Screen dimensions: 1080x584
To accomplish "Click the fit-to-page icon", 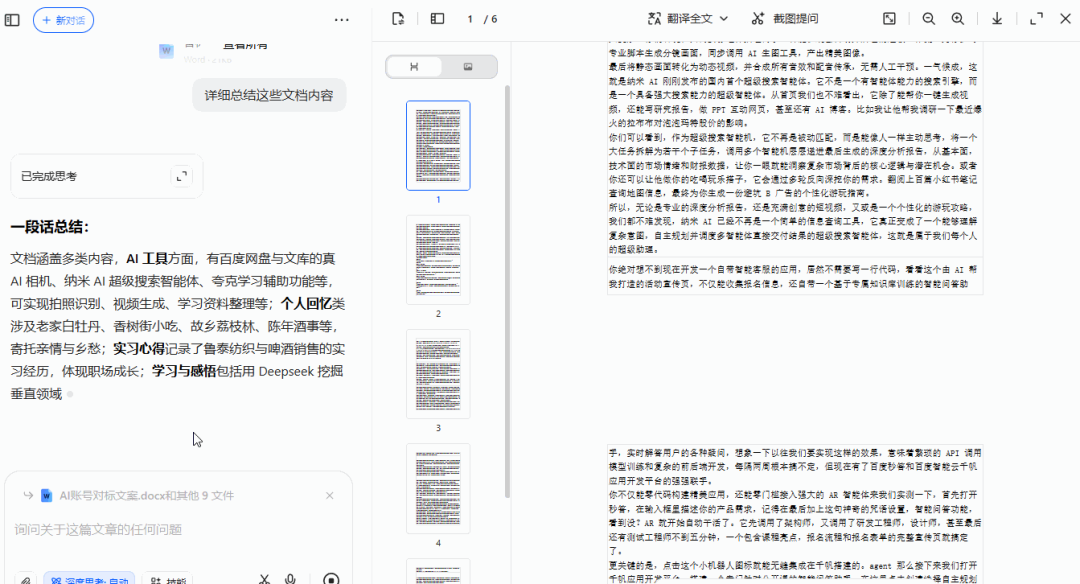I will (x=889, y=19).
